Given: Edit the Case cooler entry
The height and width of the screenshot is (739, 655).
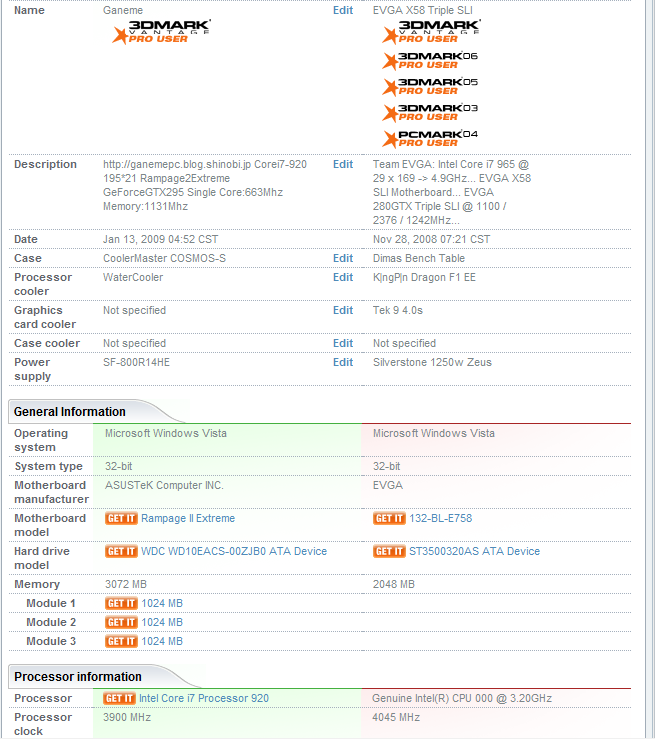Looking at the screenshot, I should (343, 343).
